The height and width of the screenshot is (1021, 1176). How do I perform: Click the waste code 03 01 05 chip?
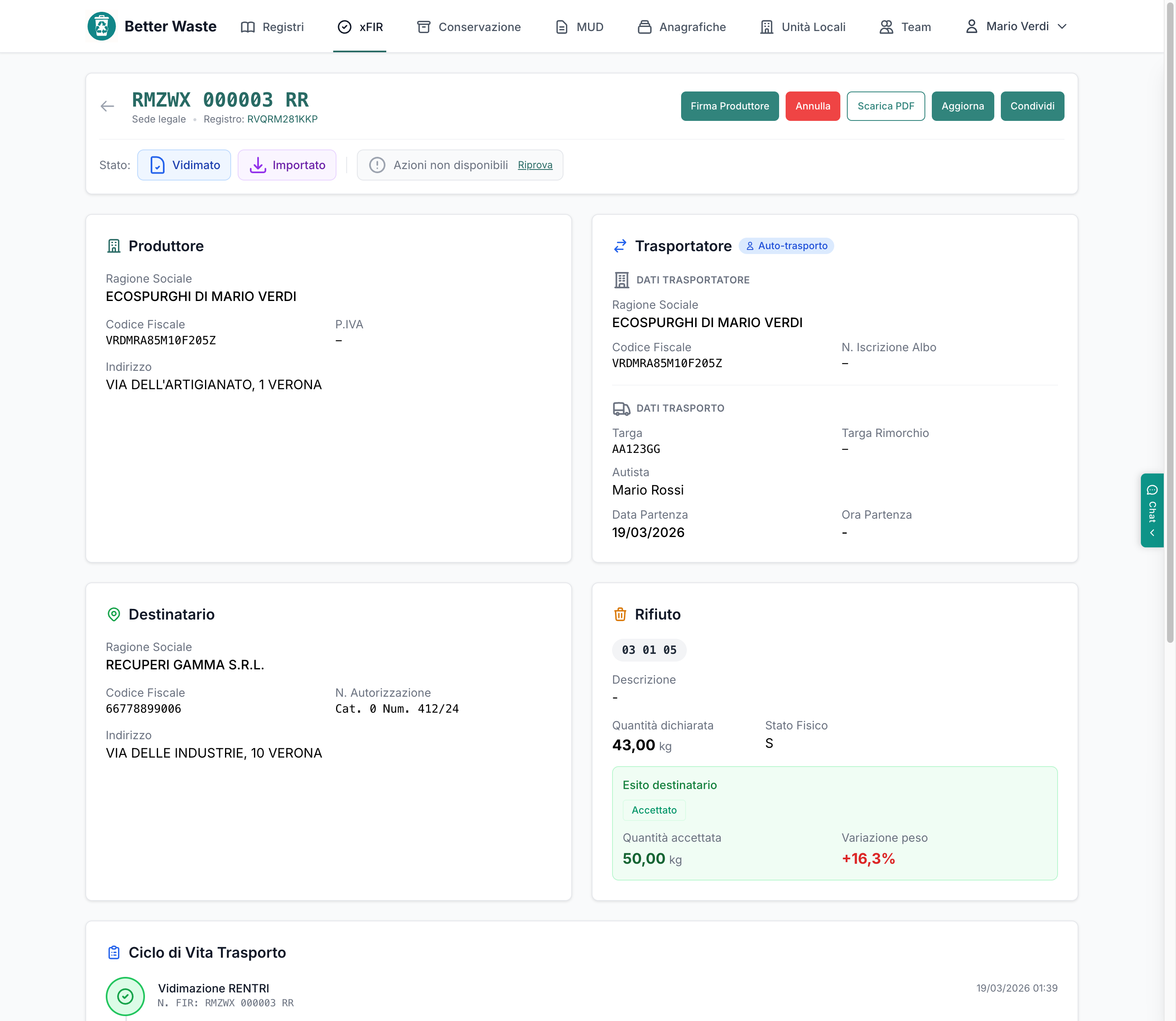[x=649, y=650]
